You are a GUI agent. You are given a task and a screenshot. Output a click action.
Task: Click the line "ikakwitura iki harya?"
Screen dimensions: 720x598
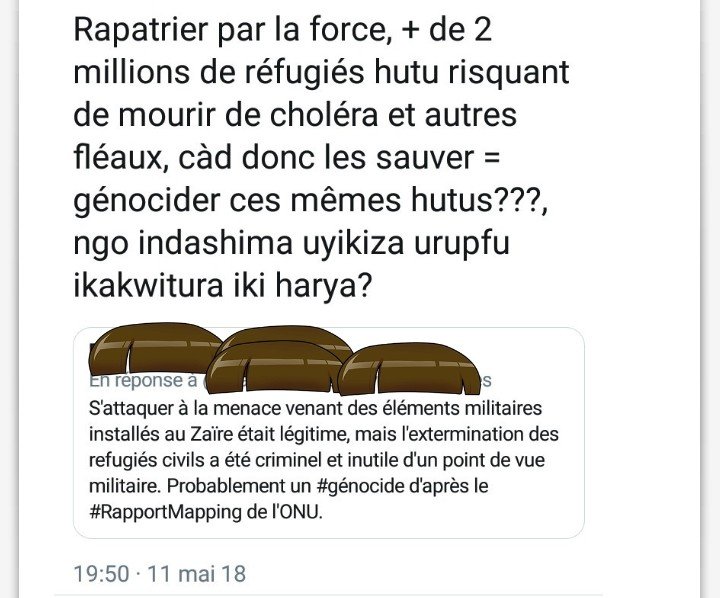[222, 286]
